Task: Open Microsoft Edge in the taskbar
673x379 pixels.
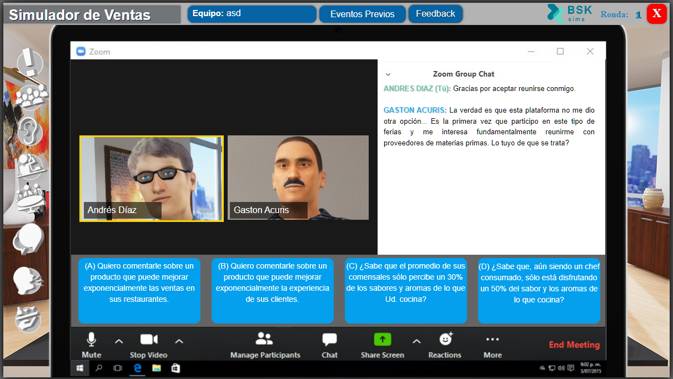Action: point(137,368)
